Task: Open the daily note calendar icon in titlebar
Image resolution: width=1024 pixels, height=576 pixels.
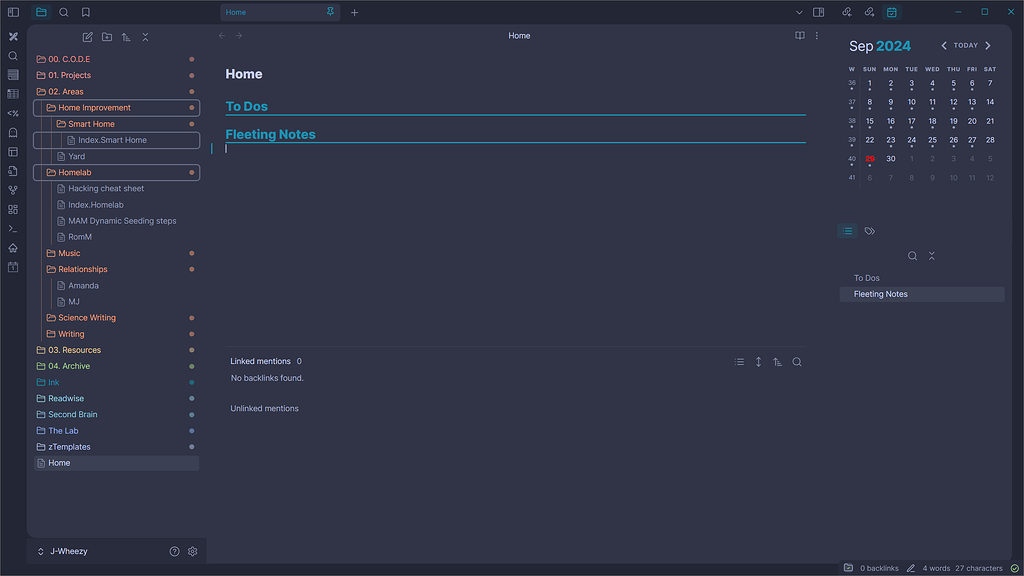Action: (893, 11)
